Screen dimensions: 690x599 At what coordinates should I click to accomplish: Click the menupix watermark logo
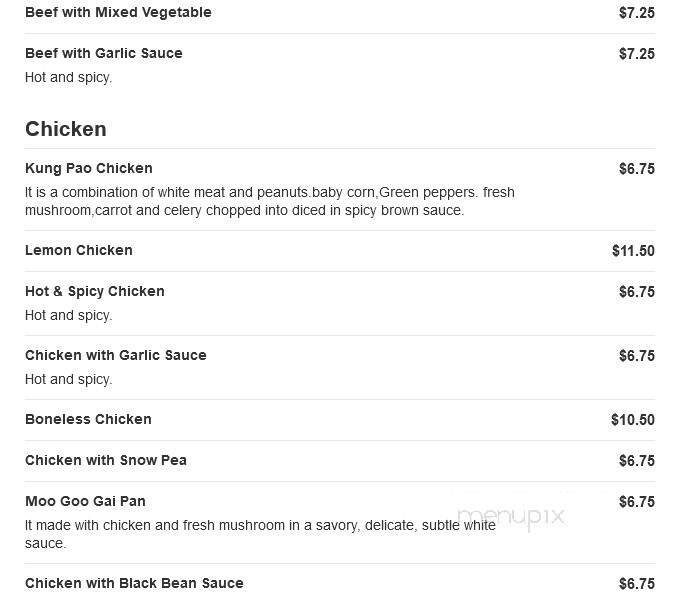(510, 516)
